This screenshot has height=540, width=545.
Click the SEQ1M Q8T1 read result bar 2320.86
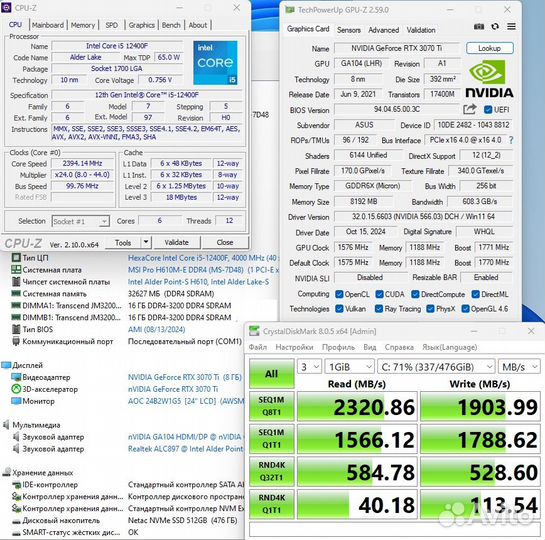pyautogui.click(x=357, y=407)
